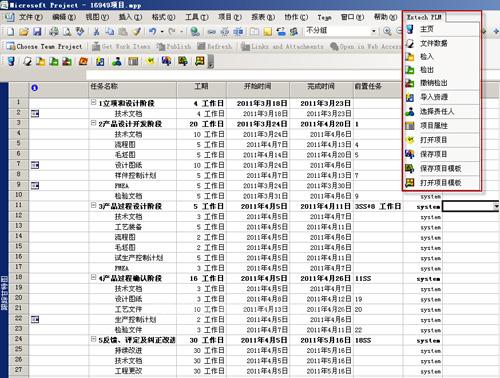Collapse the 1立项和设计阶段 summary task
The width and height of the screenshot is (500, 378).
tap(94, 102)
